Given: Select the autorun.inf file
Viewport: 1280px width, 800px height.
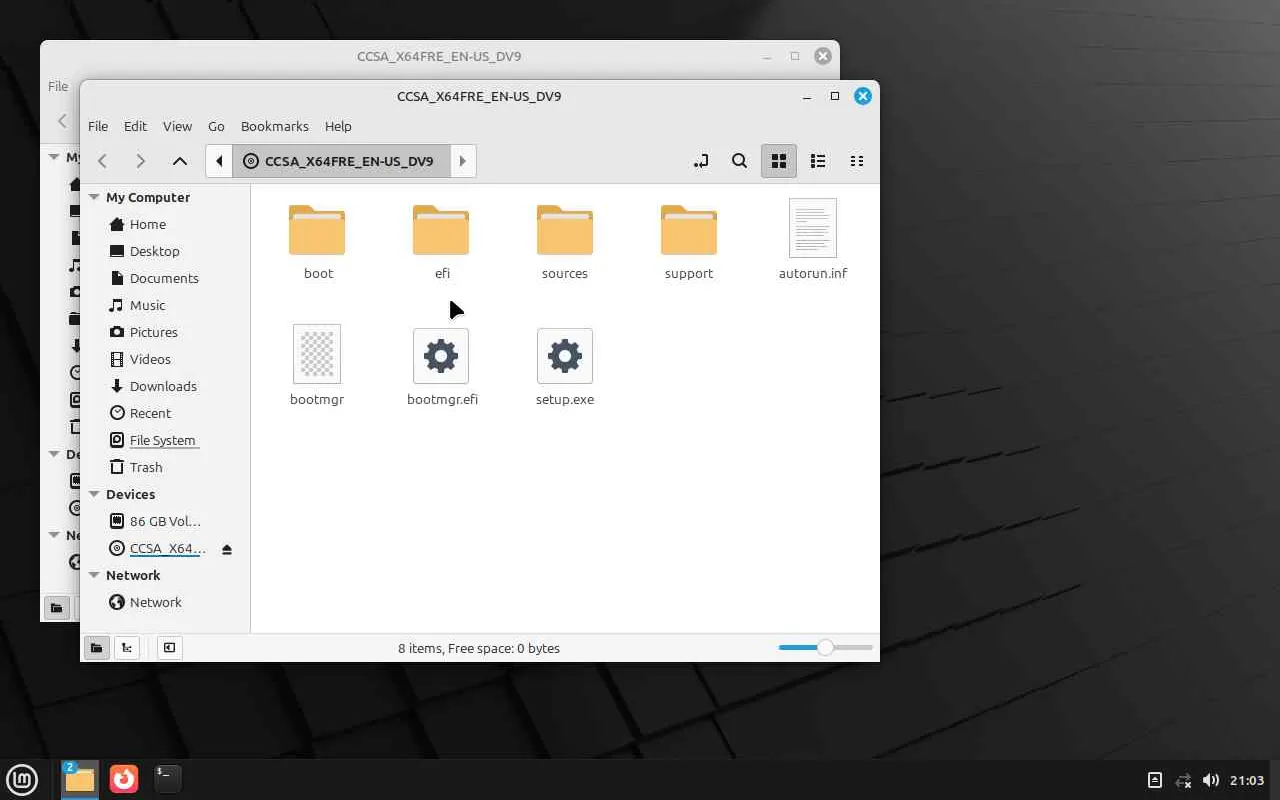Looking at the screenshot, I should click(x=813, y=241).
